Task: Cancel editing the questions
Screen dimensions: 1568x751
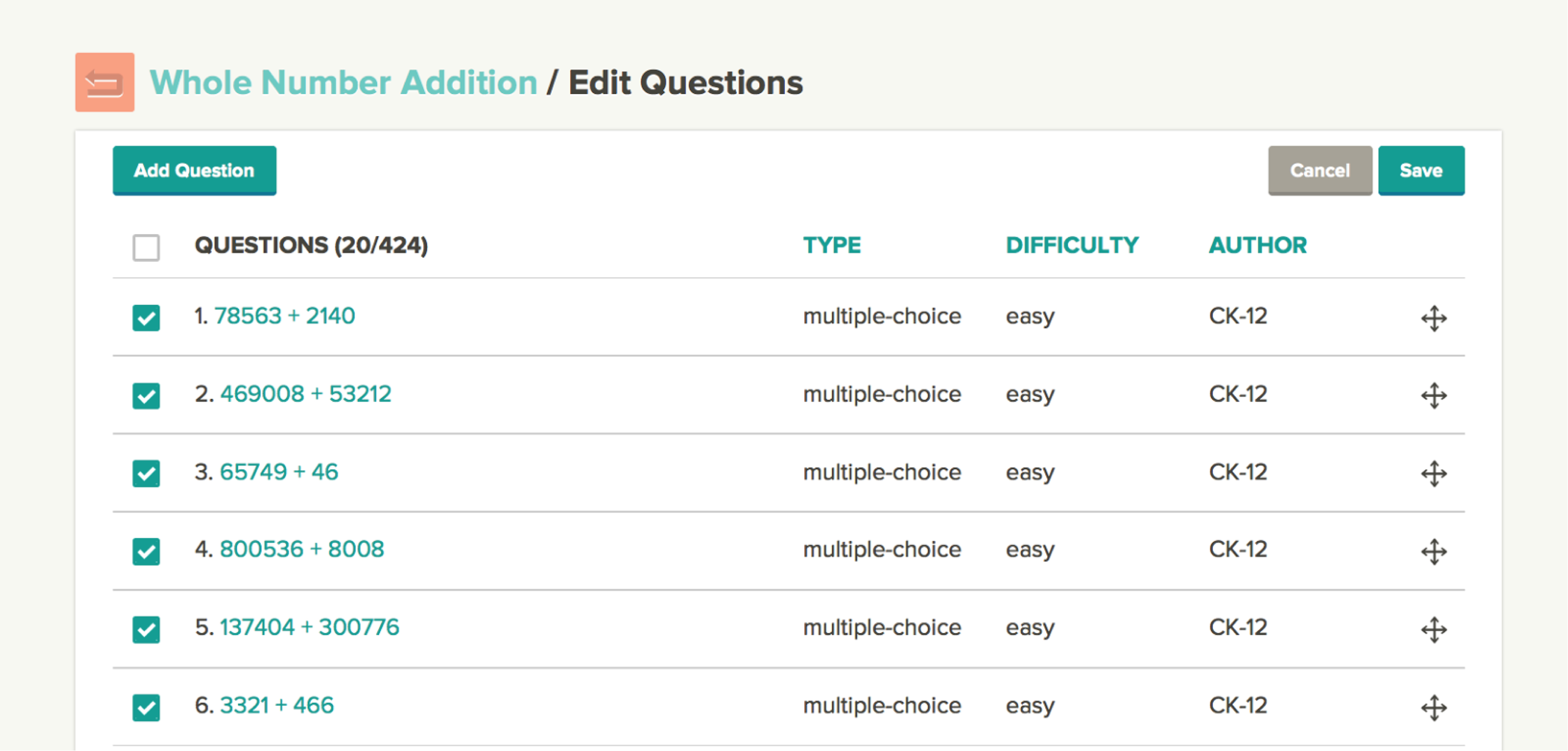Action: coord(1320,170)
